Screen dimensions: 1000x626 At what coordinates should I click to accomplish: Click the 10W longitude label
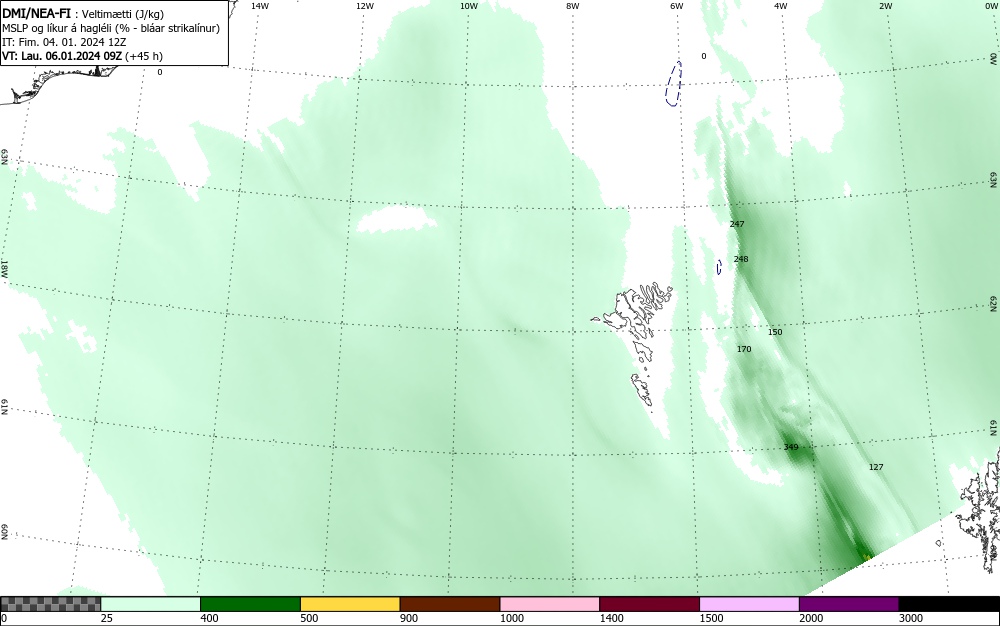[x=469, y=6]
